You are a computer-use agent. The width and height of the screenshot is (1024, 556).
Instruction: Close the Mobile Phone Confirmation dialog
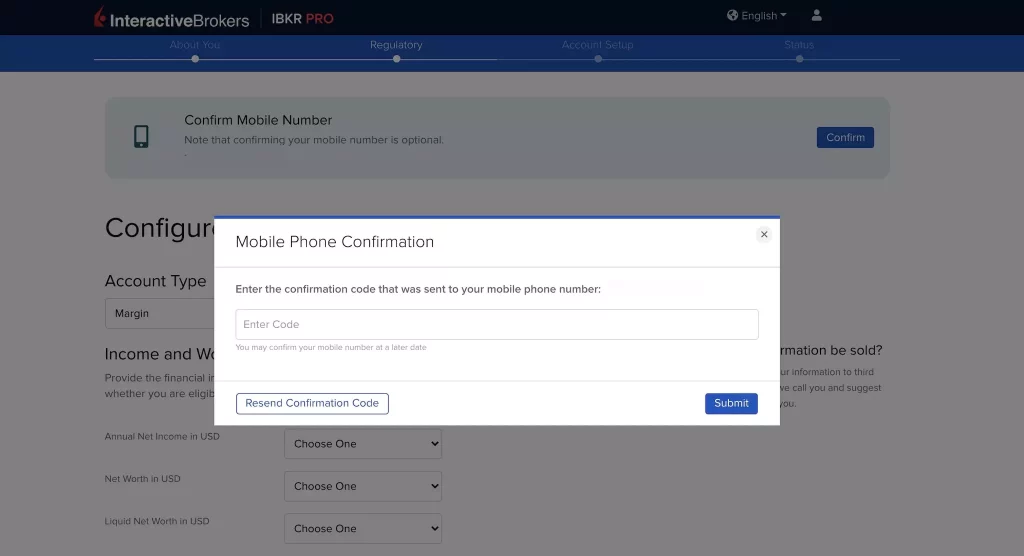point(764,234)
